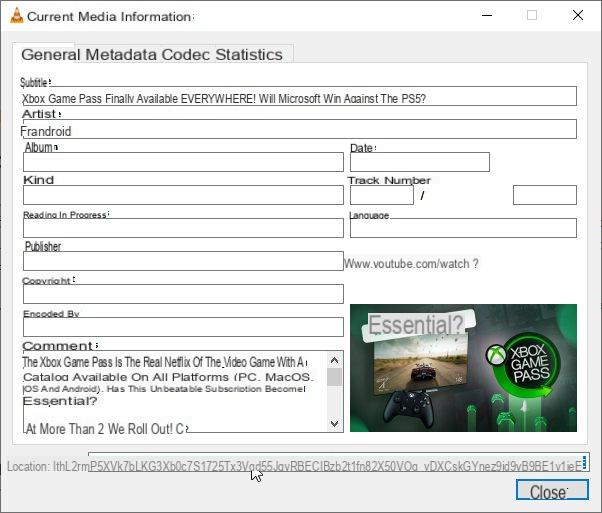602x513 pixels.
Task: Click the Location path field
Action: tap(339, 462)
